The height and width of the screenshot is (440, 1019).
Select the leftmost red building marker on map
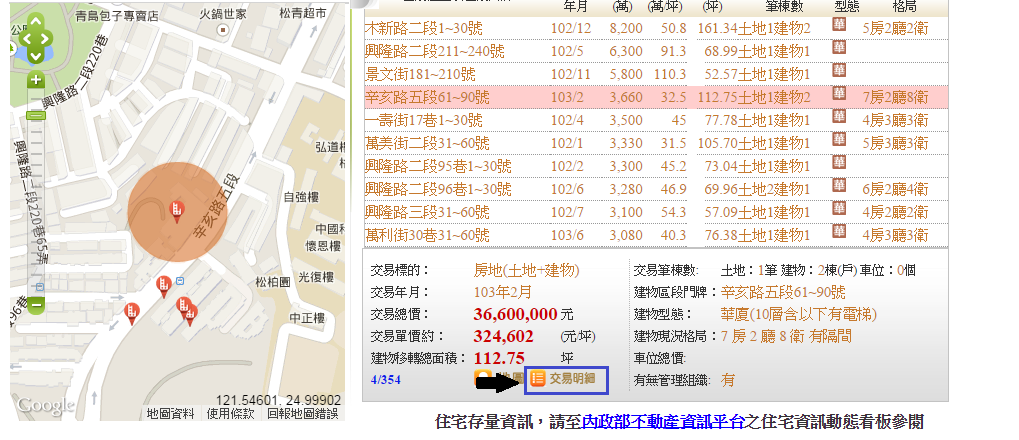coord(131,313)
